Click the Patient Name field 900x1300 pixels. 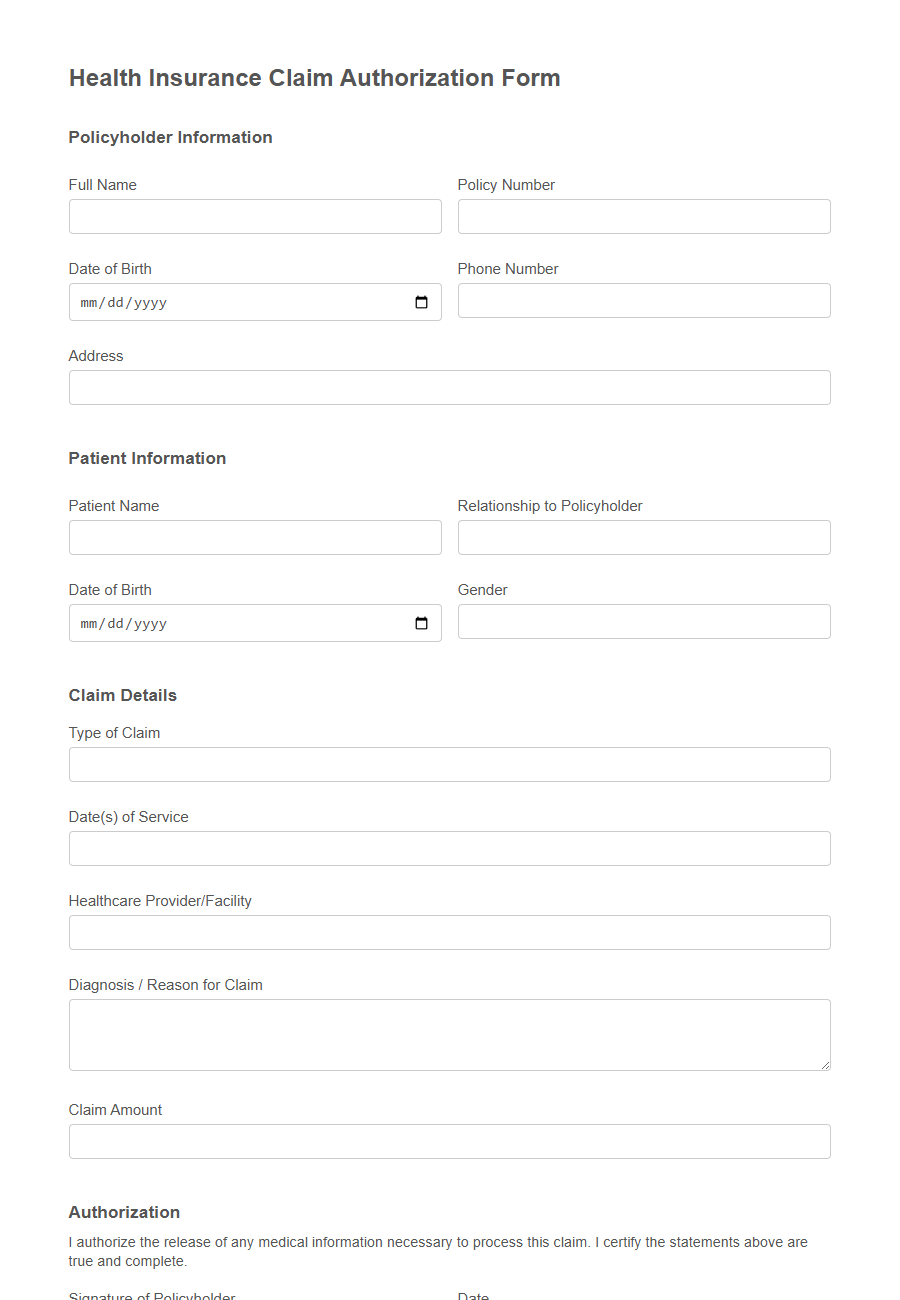tap(254, 537)
